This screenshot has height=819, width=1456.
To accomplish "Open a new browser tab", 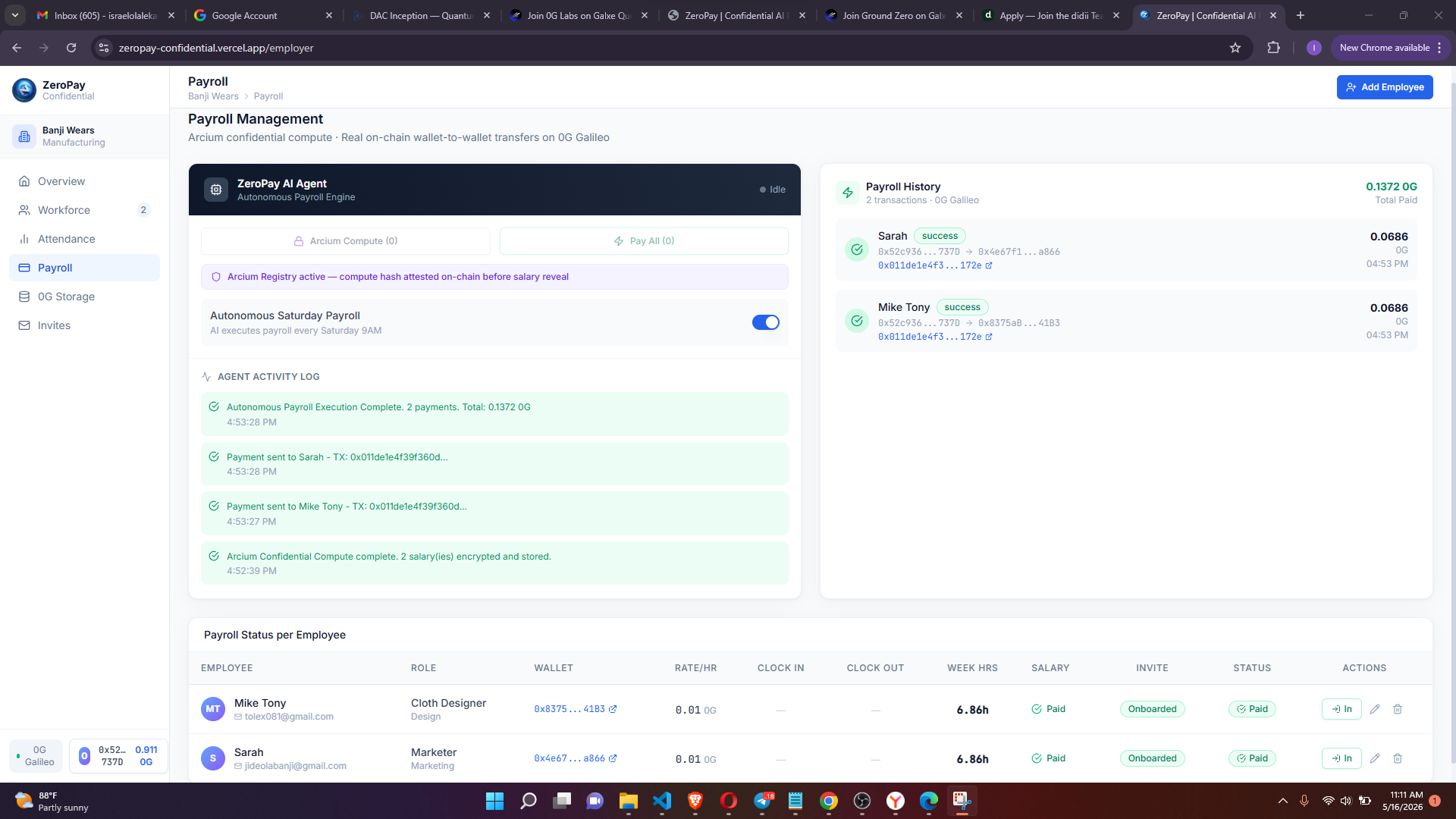I will pos(1301,15).
